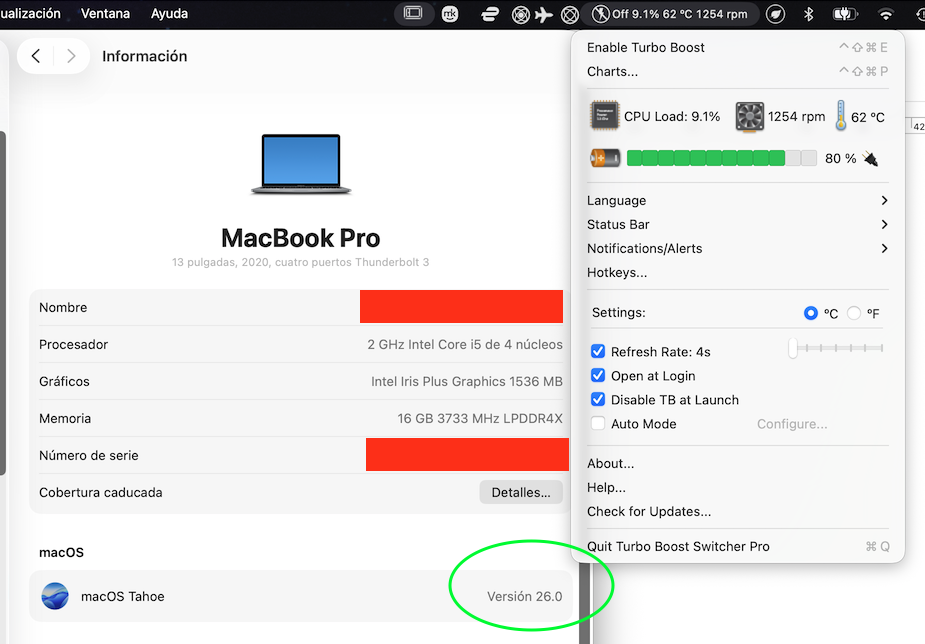Click the green battery level bar
925x644 pixels.
tap(721, 158)
